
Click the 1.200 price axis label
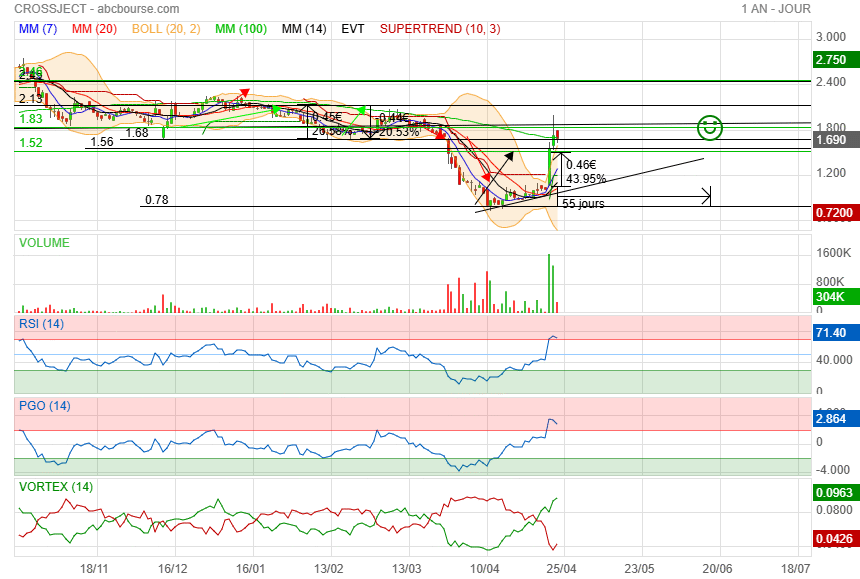click(830, 173)
